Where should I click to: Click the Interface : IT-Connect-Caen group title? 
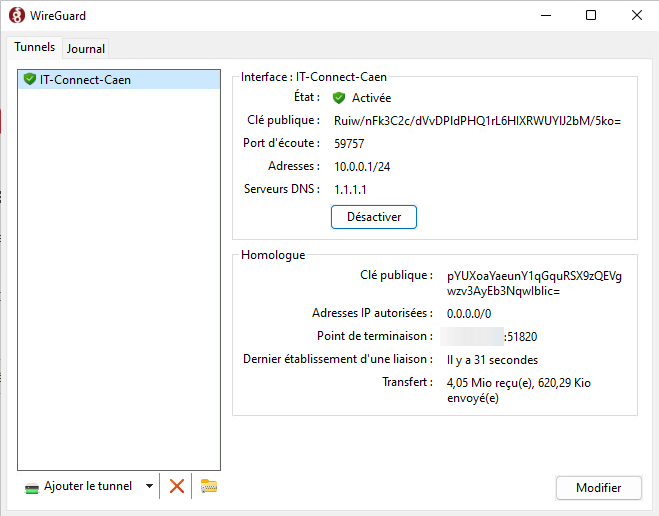click(314, 77)
